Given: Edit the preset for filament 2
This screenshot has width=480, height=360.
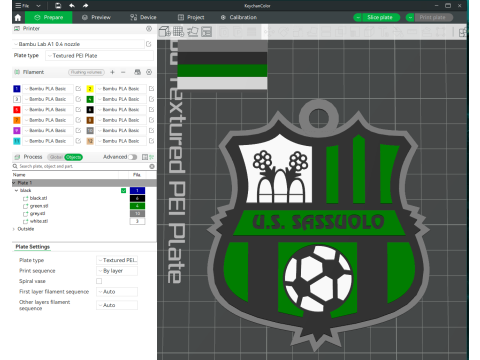Looking at the screenshot, I should coord(151,89).
